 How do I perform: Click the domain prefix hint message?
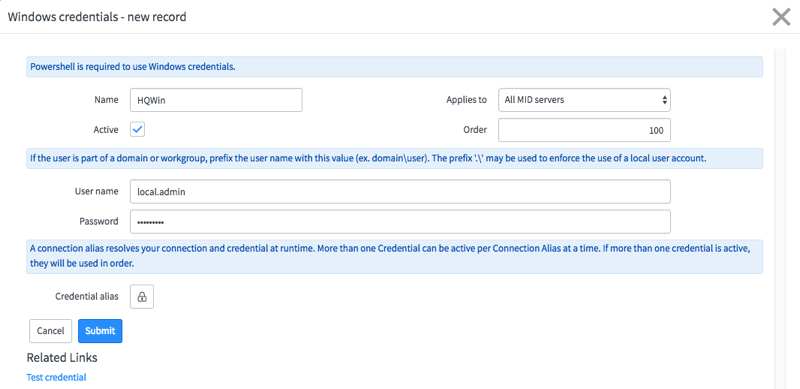coord(394,158)
